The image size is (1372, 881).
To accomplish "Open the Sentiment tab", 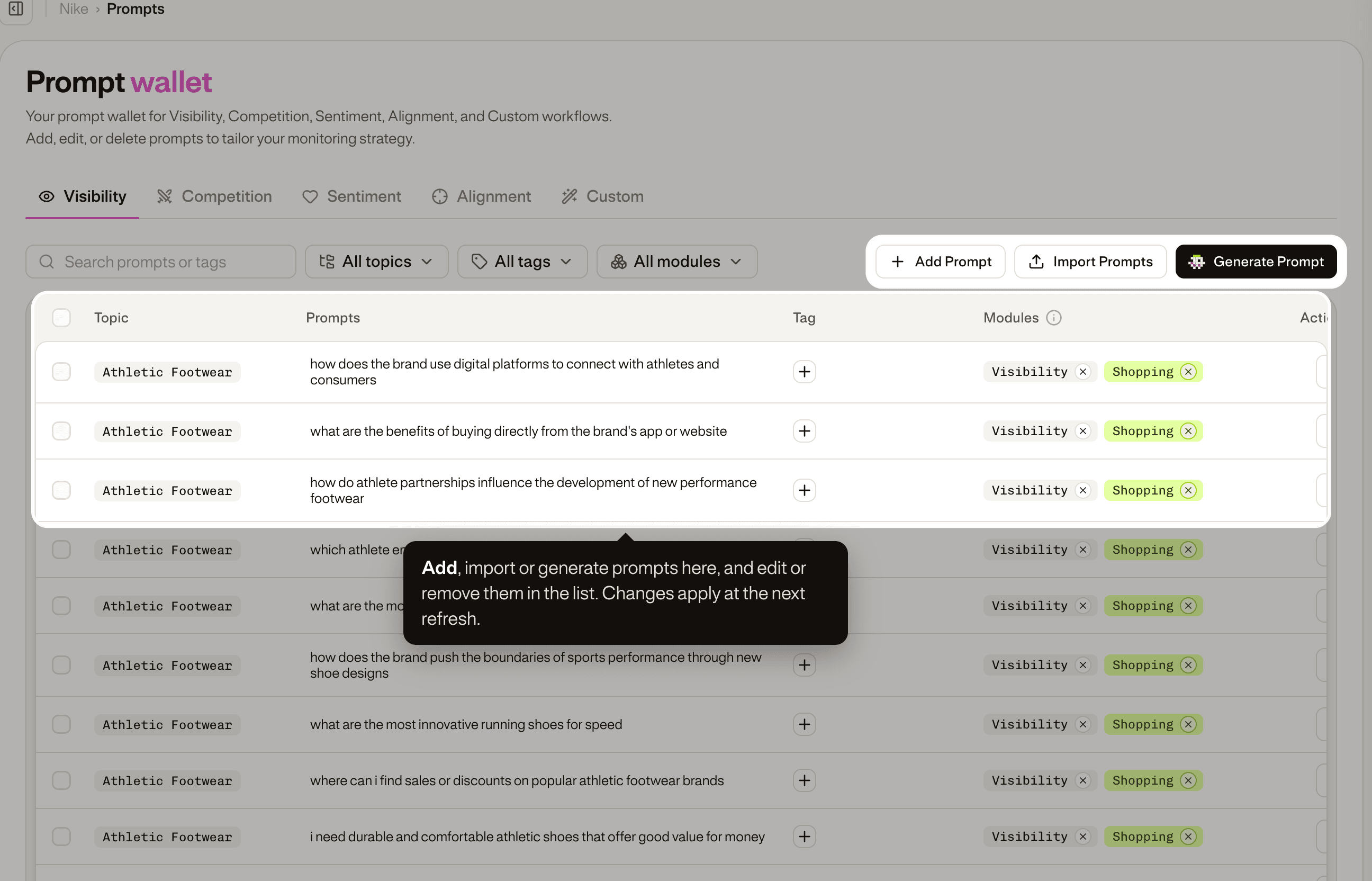I will tap(351, 196).
